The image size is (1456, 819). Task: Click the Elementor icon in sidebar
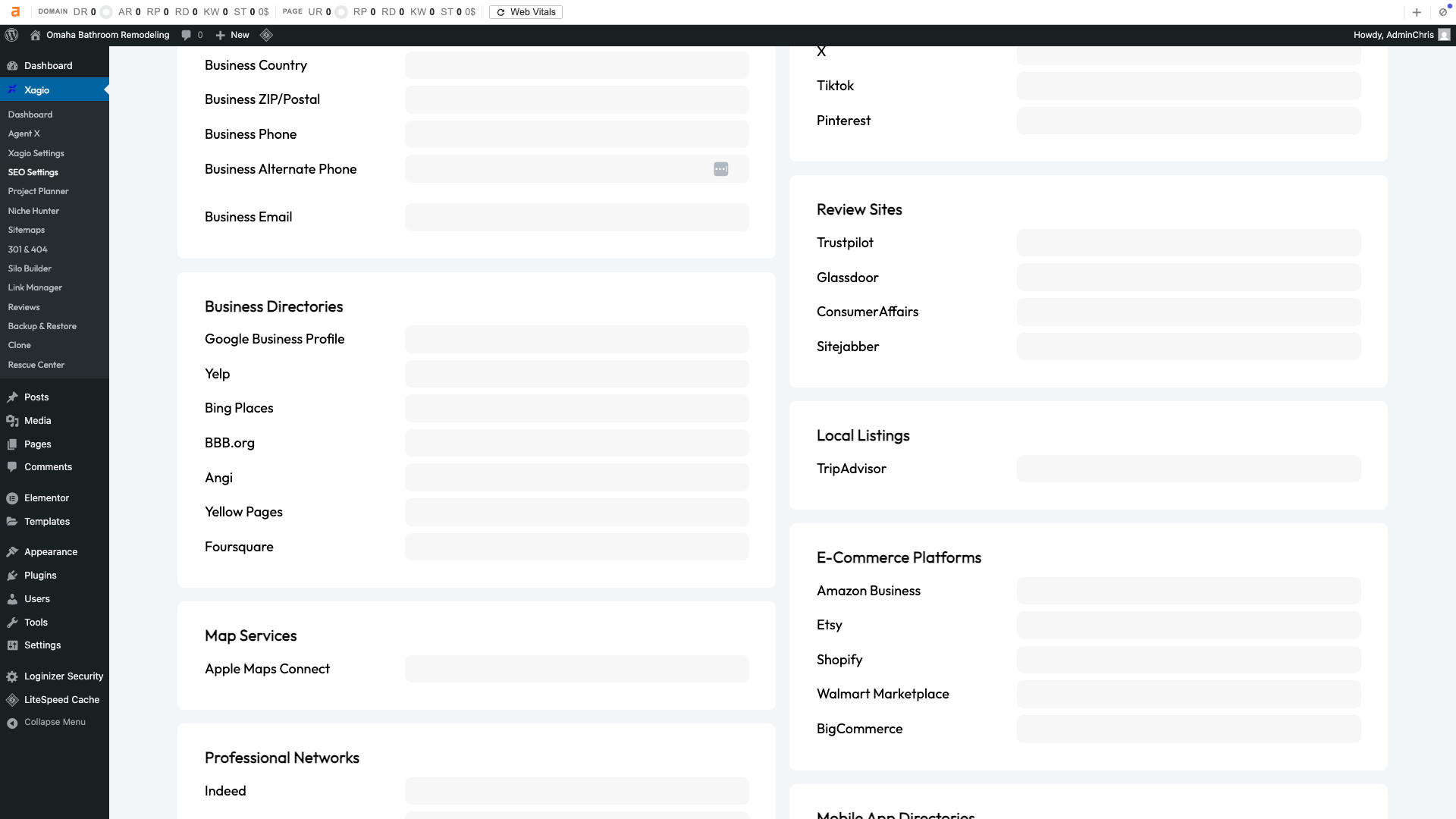(x=12, y=498)
